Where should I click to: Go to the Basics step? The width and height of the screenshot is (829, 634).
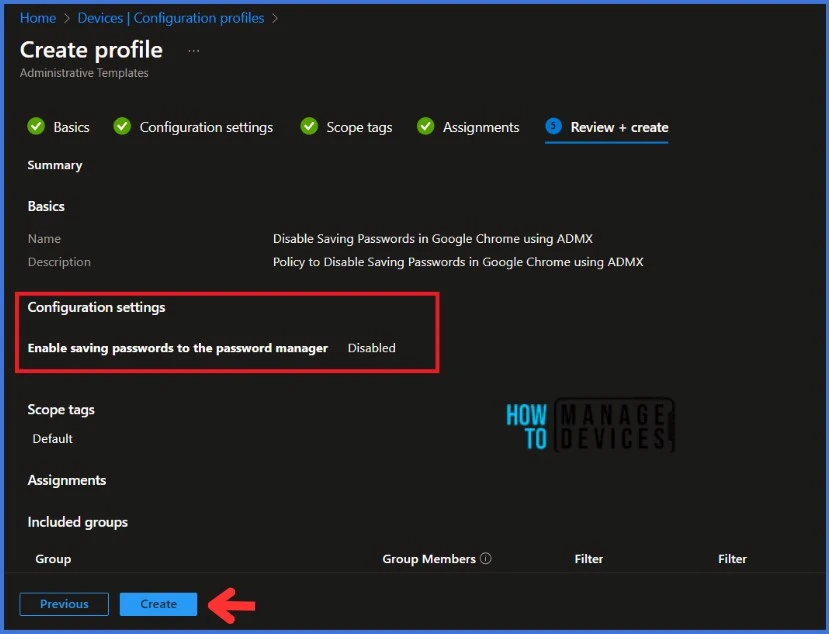point(71,127)
